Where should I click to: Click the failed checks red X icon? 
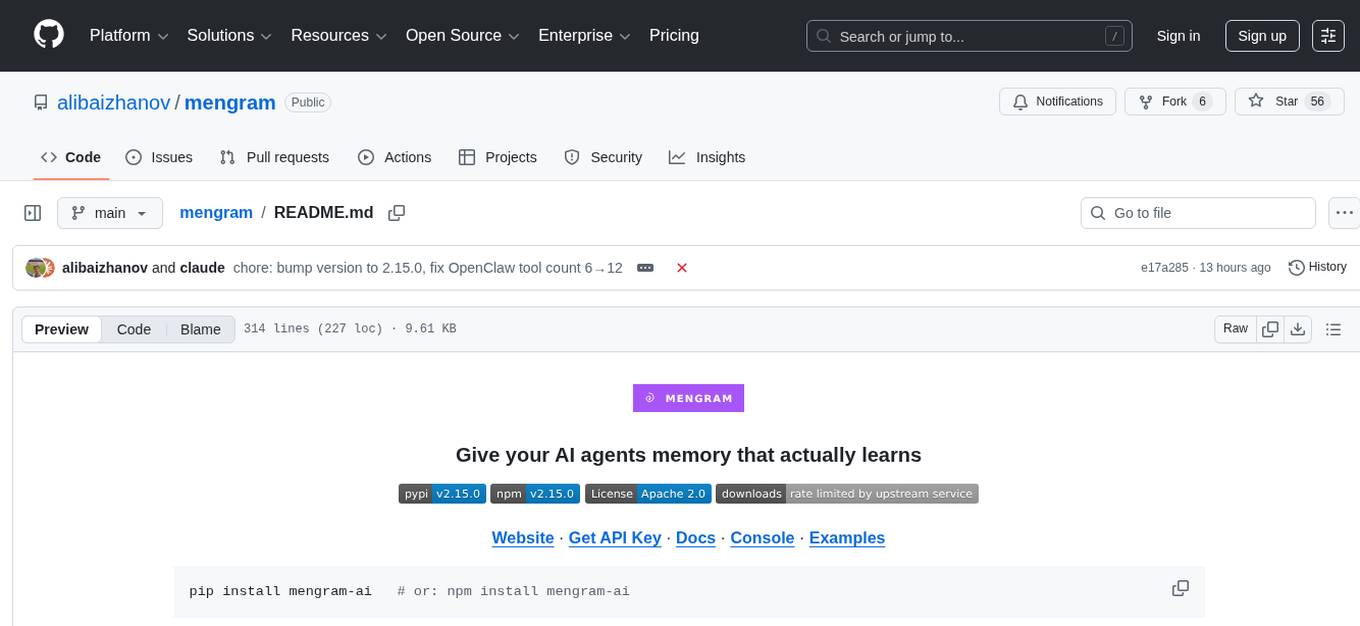(x=681, y=267)
